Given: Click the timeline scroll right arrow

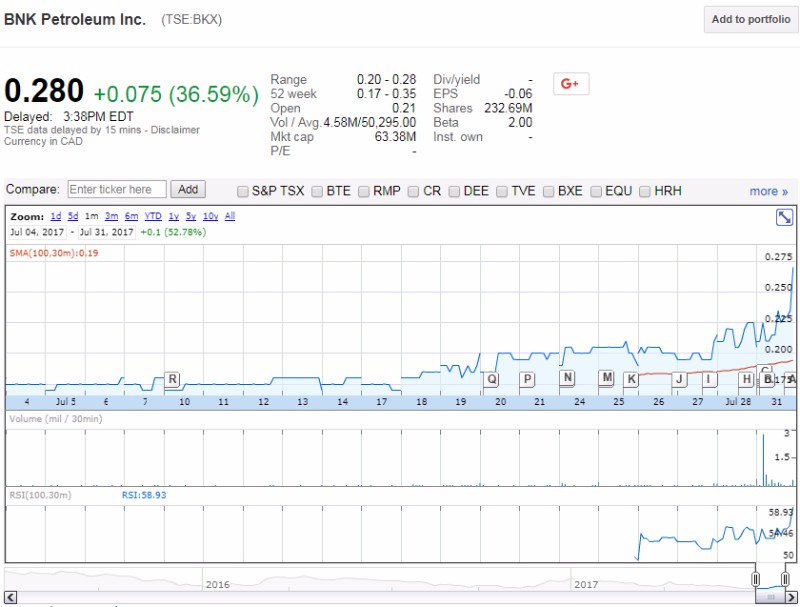Looking at the screenshot, I should (x=791, y=597).
